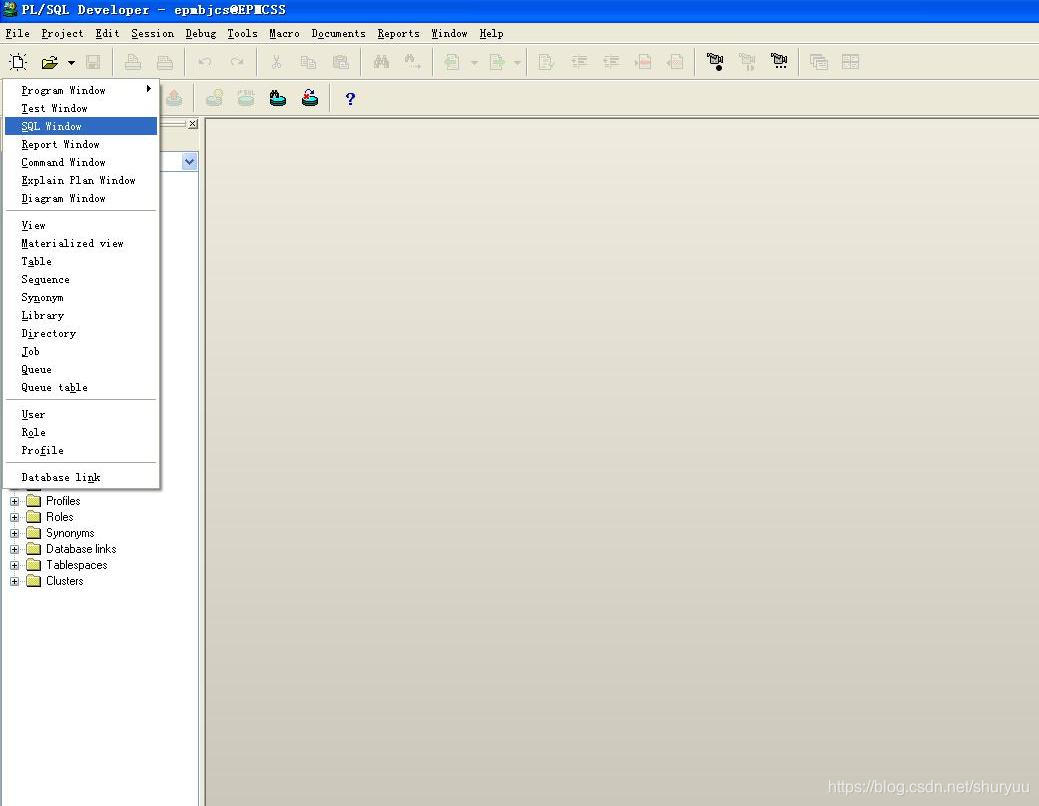Click the tile windows icon
The image size is (1039, 806).
[x=850, y=62]
